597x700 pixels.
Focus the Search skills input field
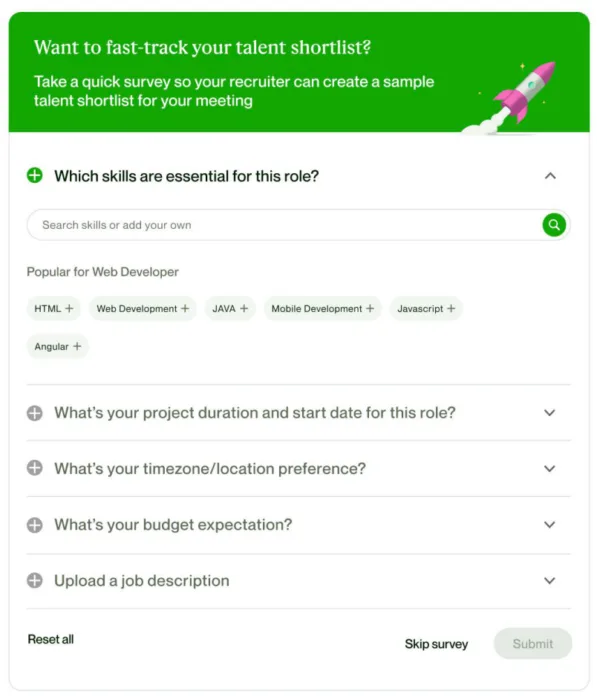(284, 225)
